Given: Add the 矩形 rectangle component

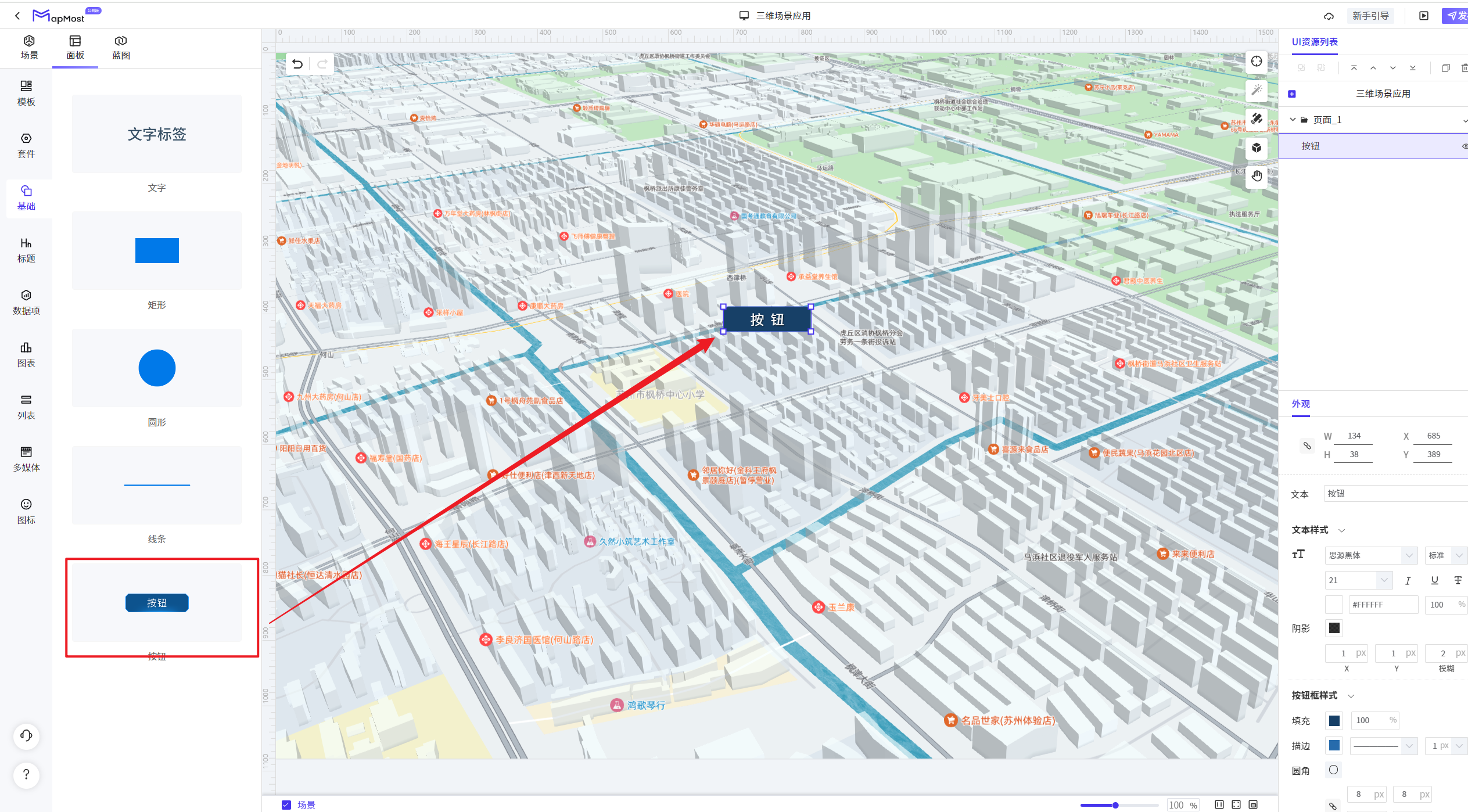Looking at the screenshot, I should coord(157,251).
